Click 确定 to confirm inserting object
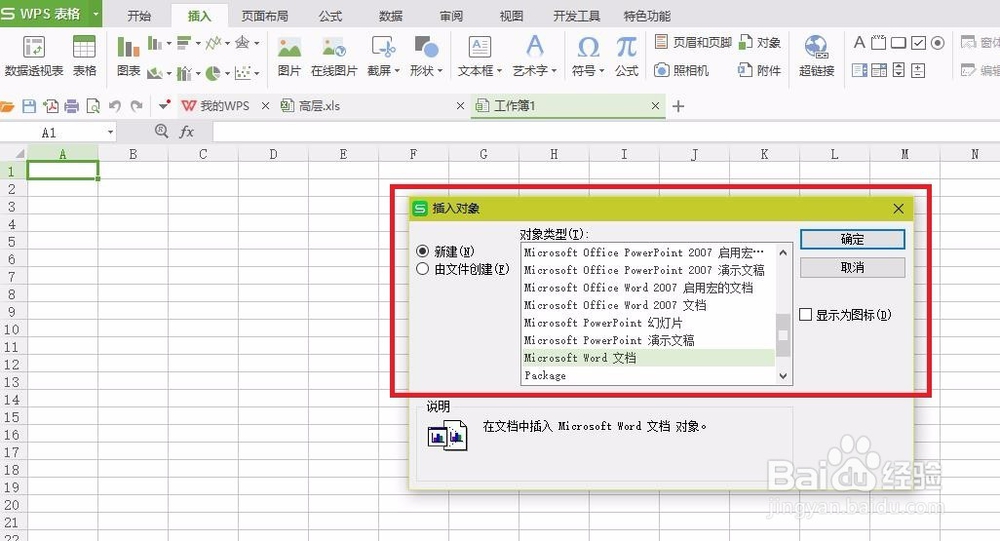1000x541 pixels. pyautogui.click(x=852, y=239)
